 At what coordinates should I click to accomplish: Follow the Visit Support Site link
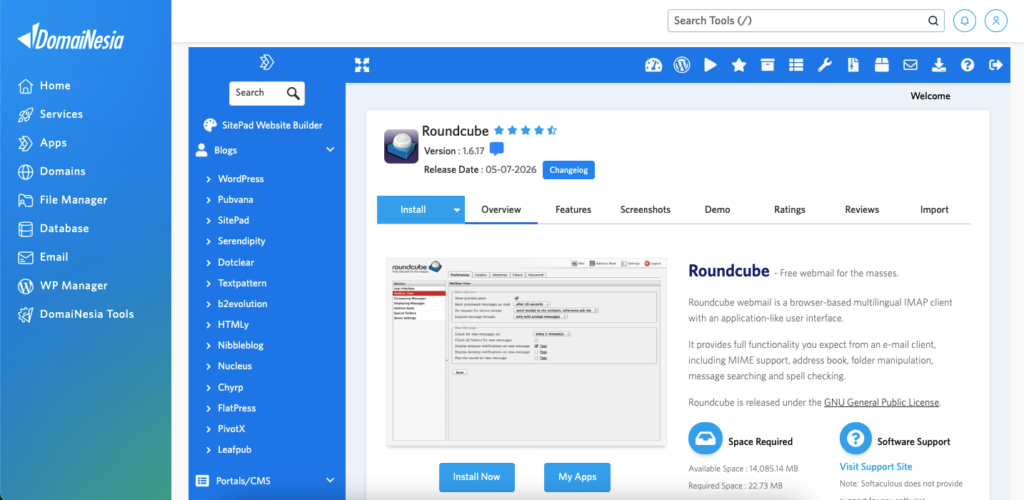pos(876,467)
